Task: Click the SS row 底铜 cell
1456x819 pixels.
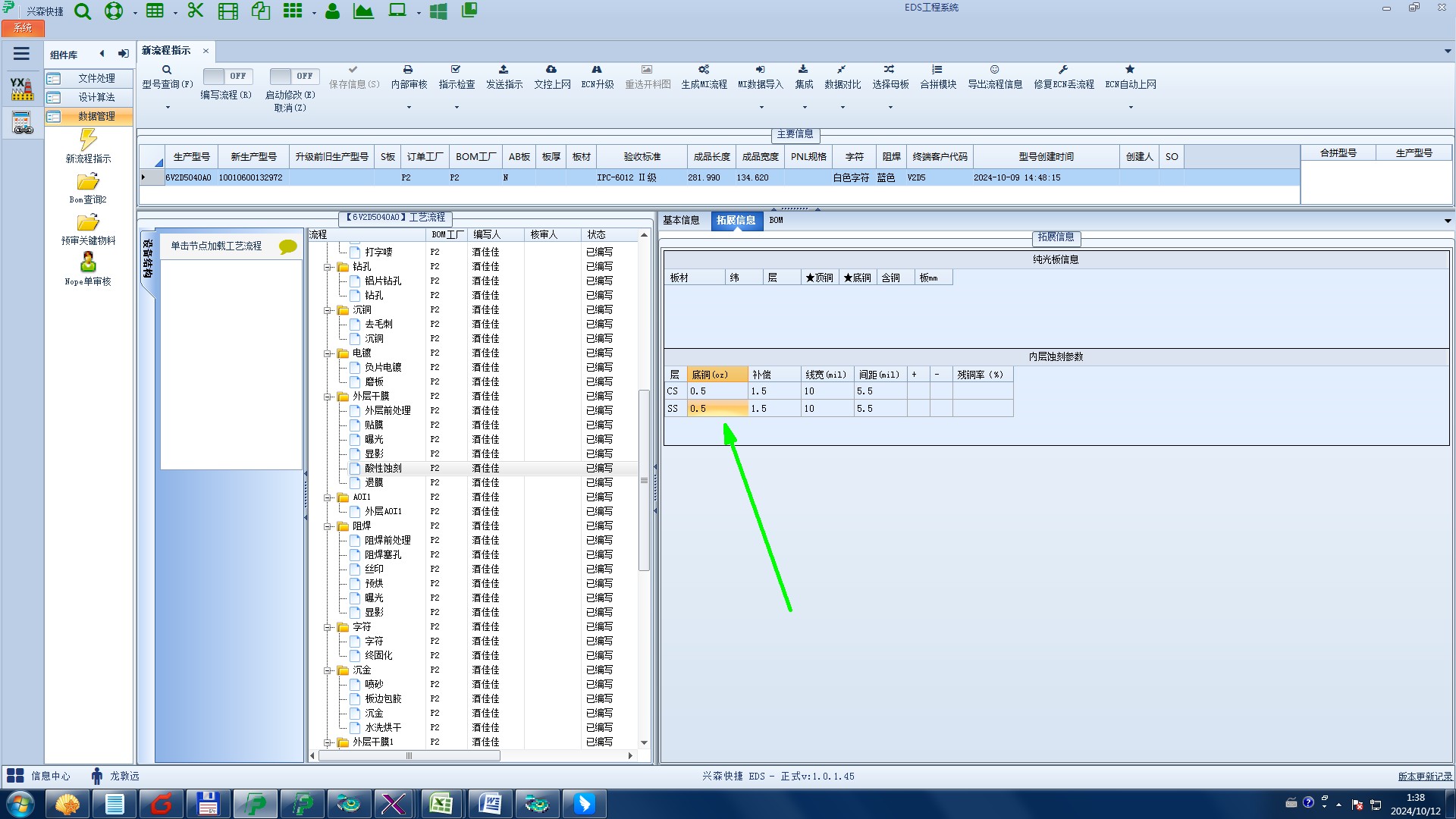Action: pos(717,409)
